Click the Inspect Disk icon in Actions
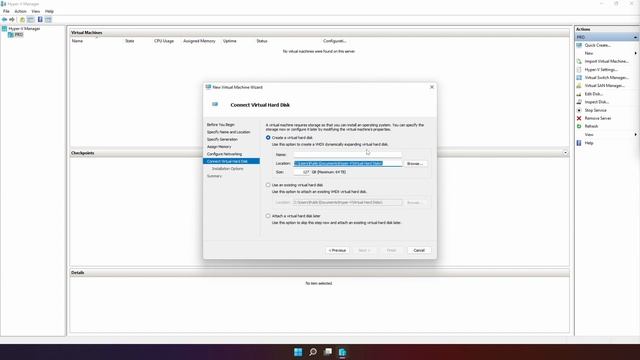This screenshot has width=640, height=360. [579, 102]
